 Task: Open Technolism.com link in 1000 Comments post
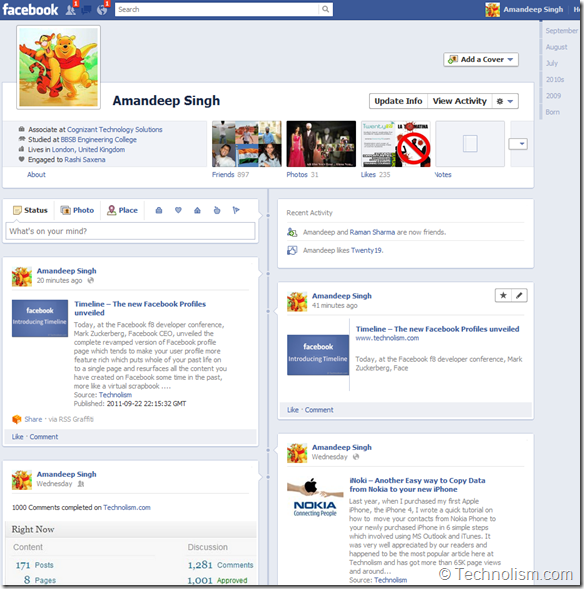pyautogui.click(x=127, y=507)
